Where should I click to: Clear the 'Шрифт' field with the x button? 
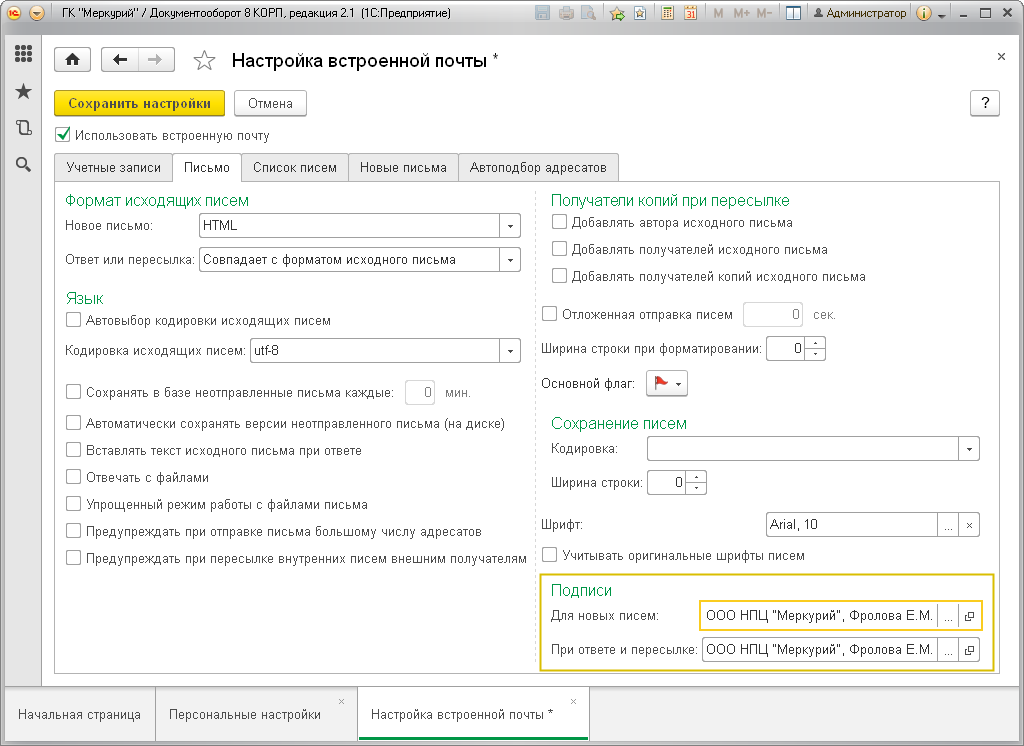click(x=969, y=525)
